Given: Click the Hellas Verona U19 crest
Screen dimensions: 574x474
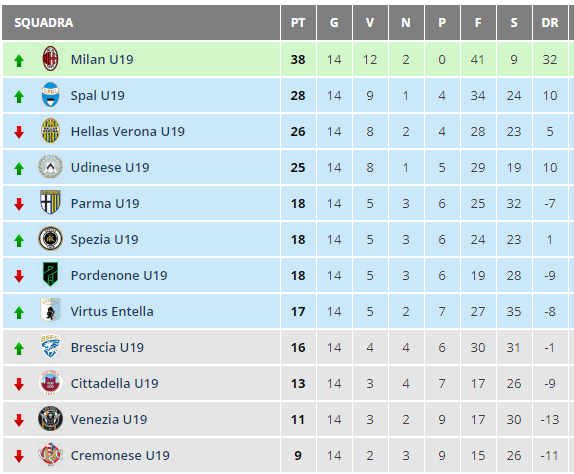Looking at the screenshot, I should point(50,130).
